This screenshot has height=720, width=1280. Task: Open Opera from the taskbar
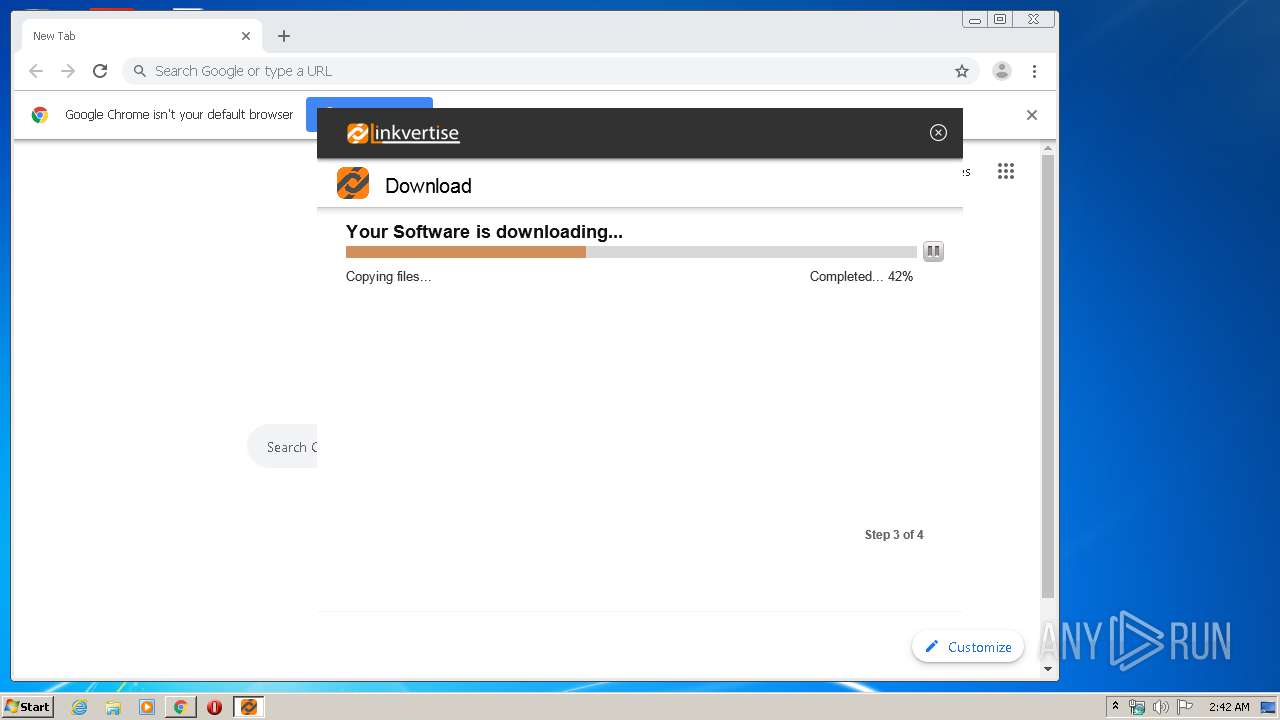[214, 707]
